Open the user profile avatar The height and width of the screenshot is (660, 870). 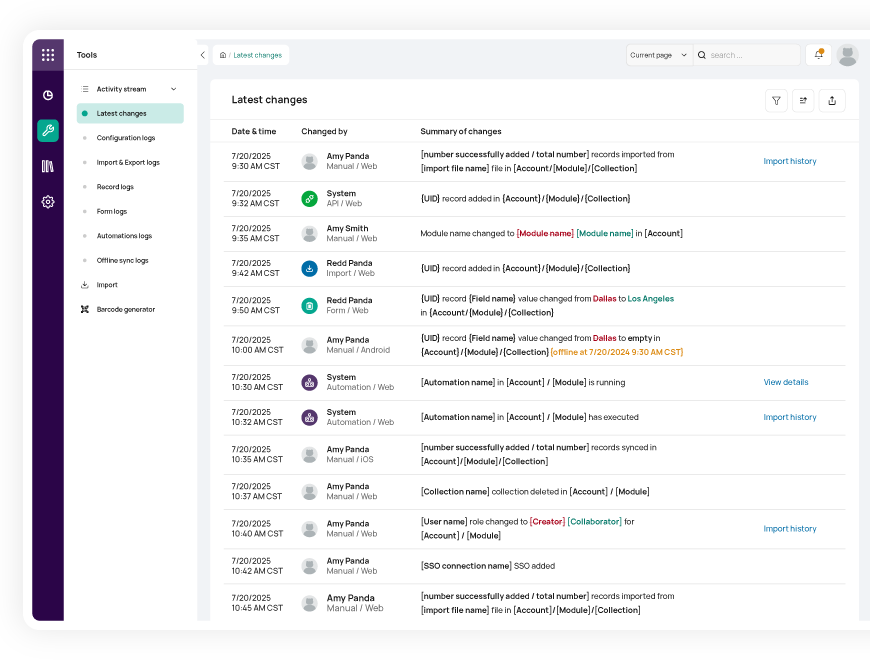coord(847,55)
